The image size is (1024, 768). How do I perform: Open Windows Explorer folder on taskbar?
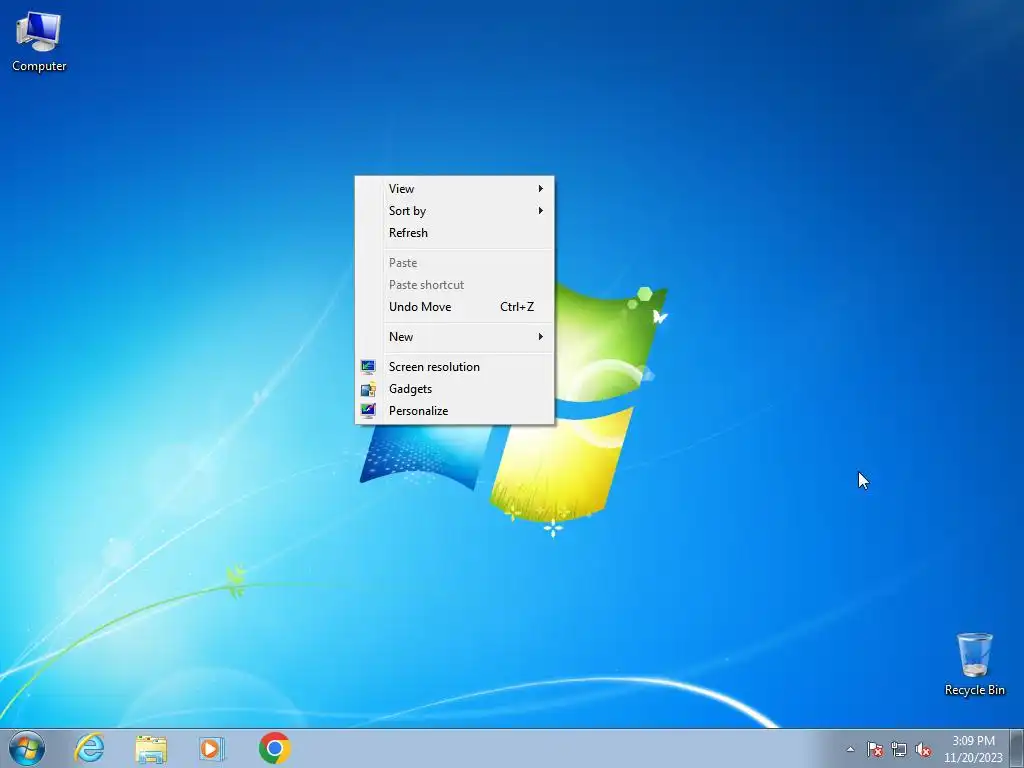click(151, 748)
